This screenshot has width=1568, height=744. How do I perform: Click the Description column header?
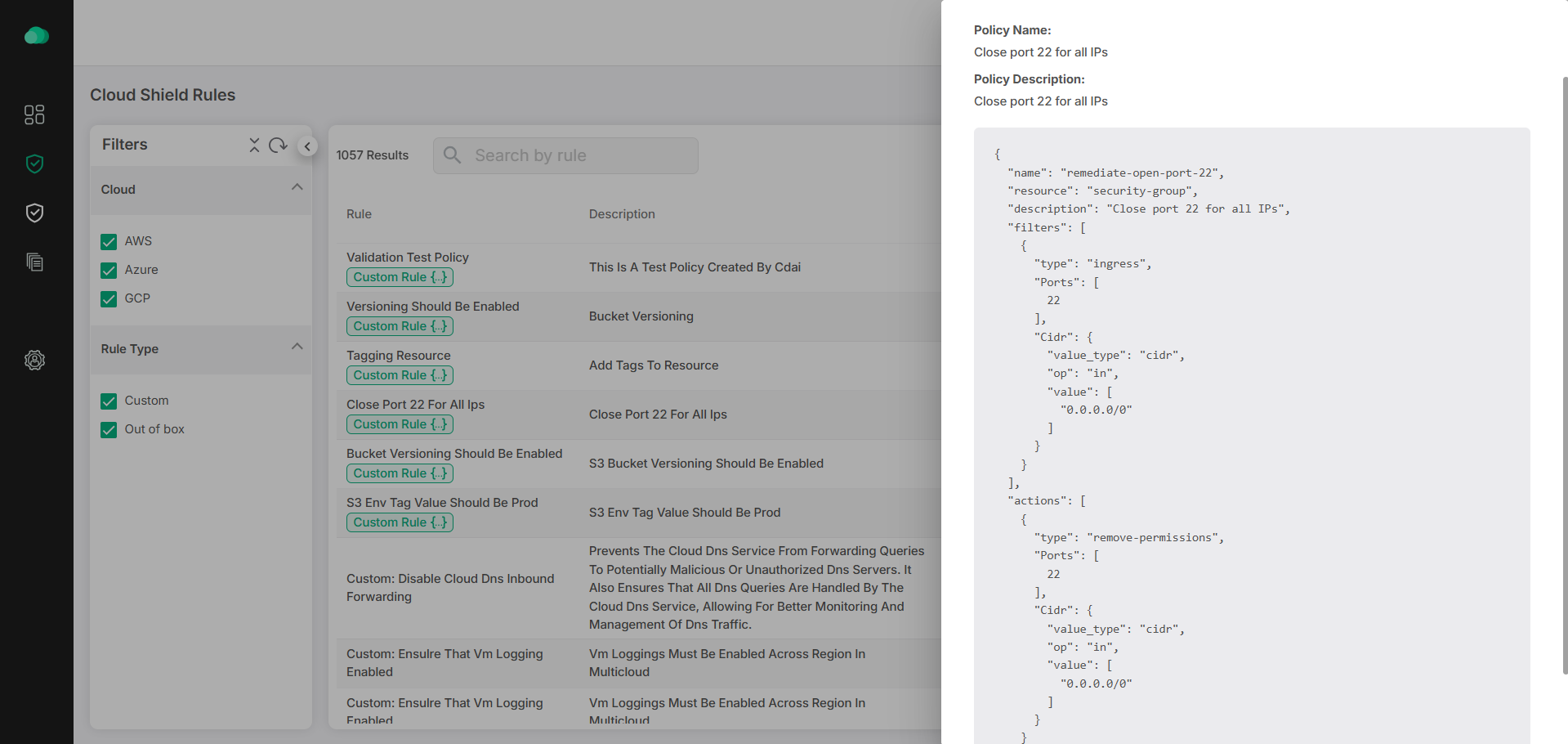622,214
